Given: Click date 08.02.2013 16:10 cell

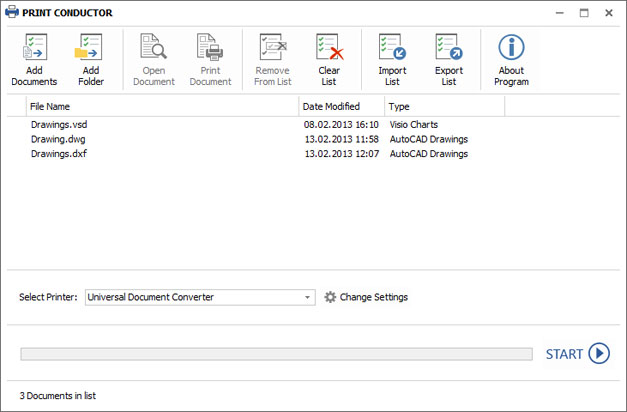Looking at the screenshot, I should pos(341,124).
